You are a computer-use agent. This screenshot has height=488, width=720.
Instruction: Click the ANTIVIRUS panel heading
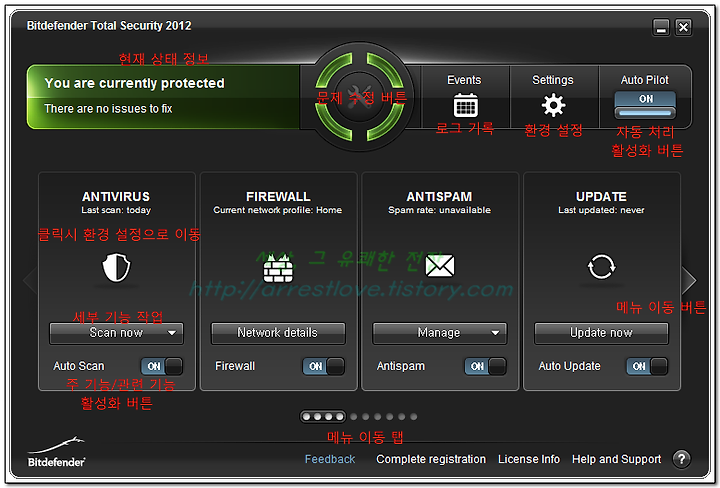[116, 196]
